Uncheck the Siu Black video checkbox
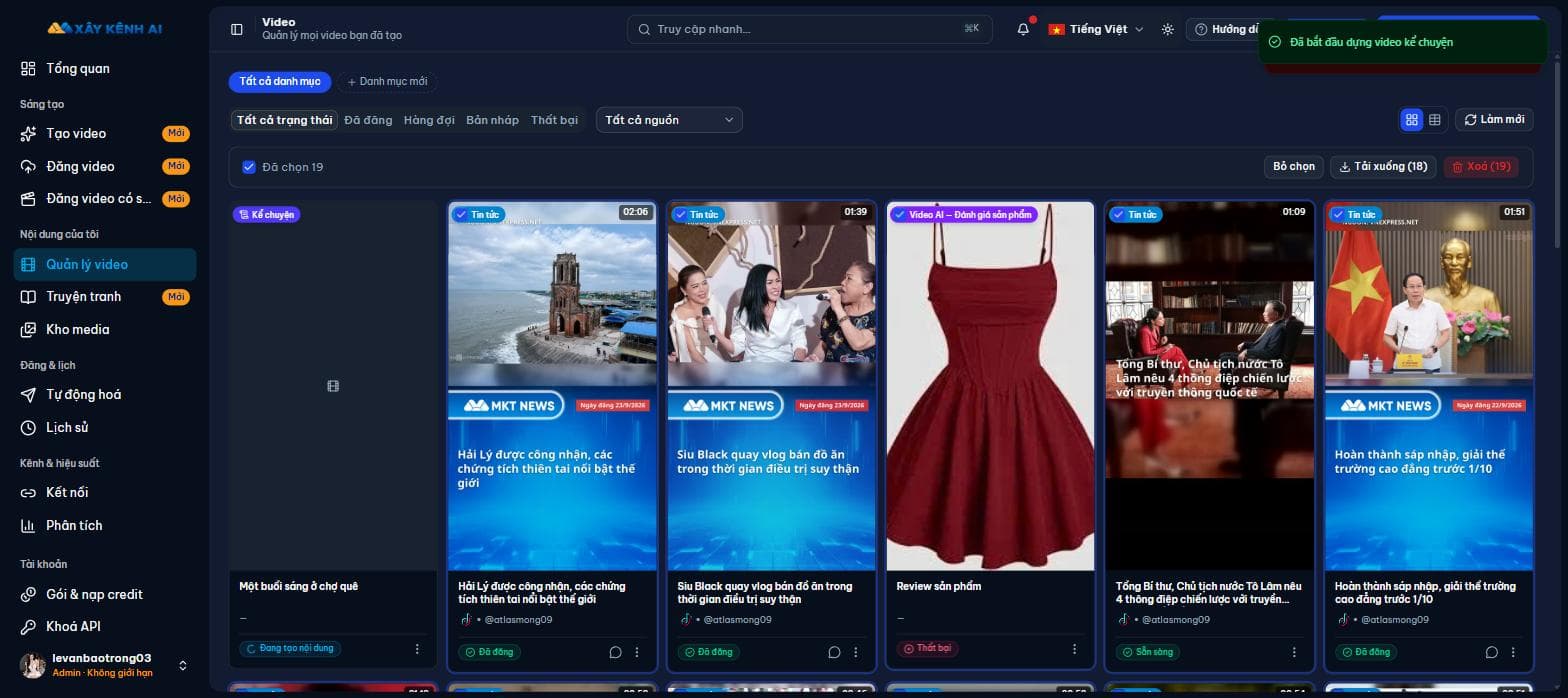The image size is (1568, 698). click(x=680, y=214)
